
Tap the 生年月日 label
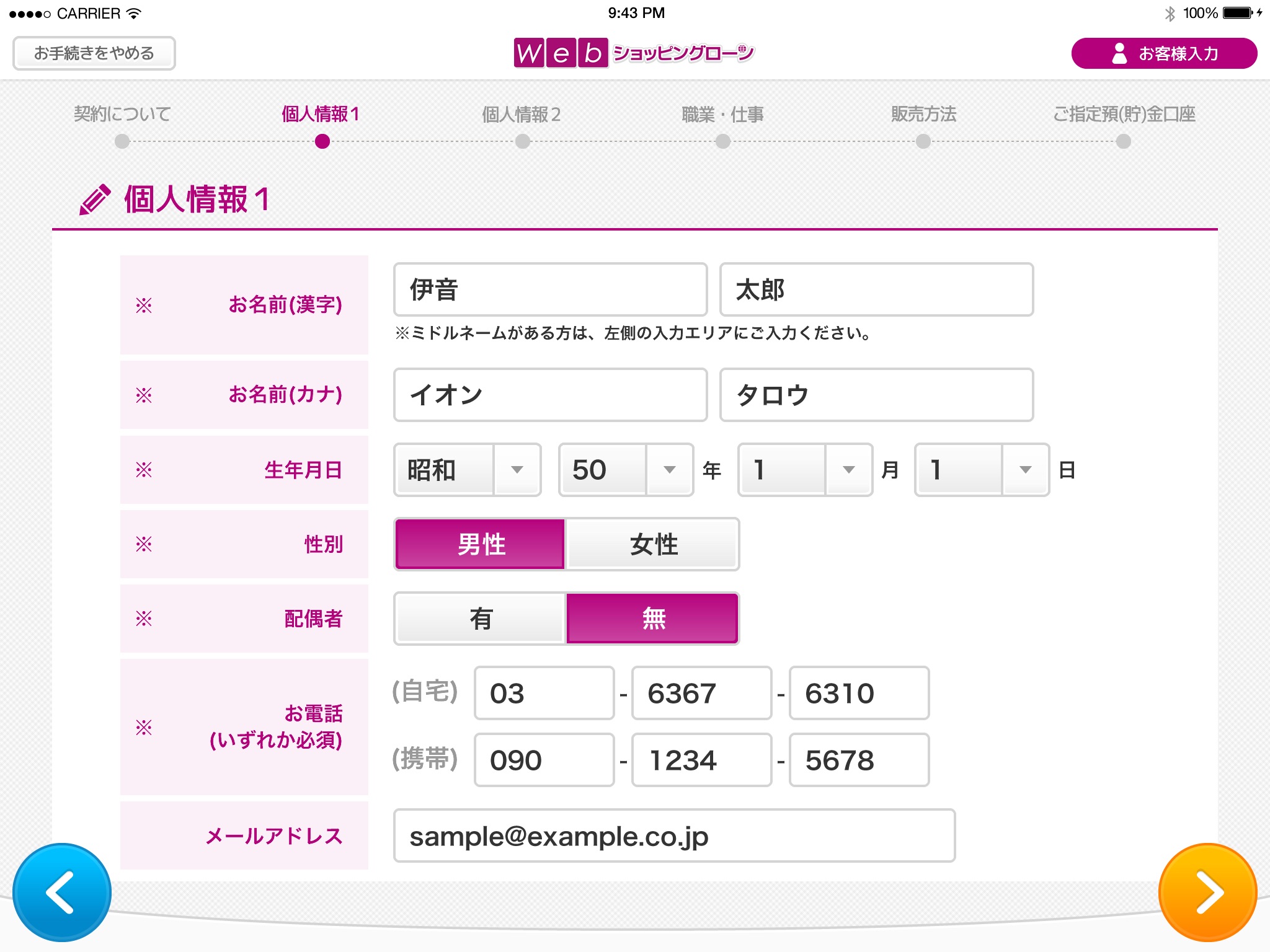tap(303, 470)
